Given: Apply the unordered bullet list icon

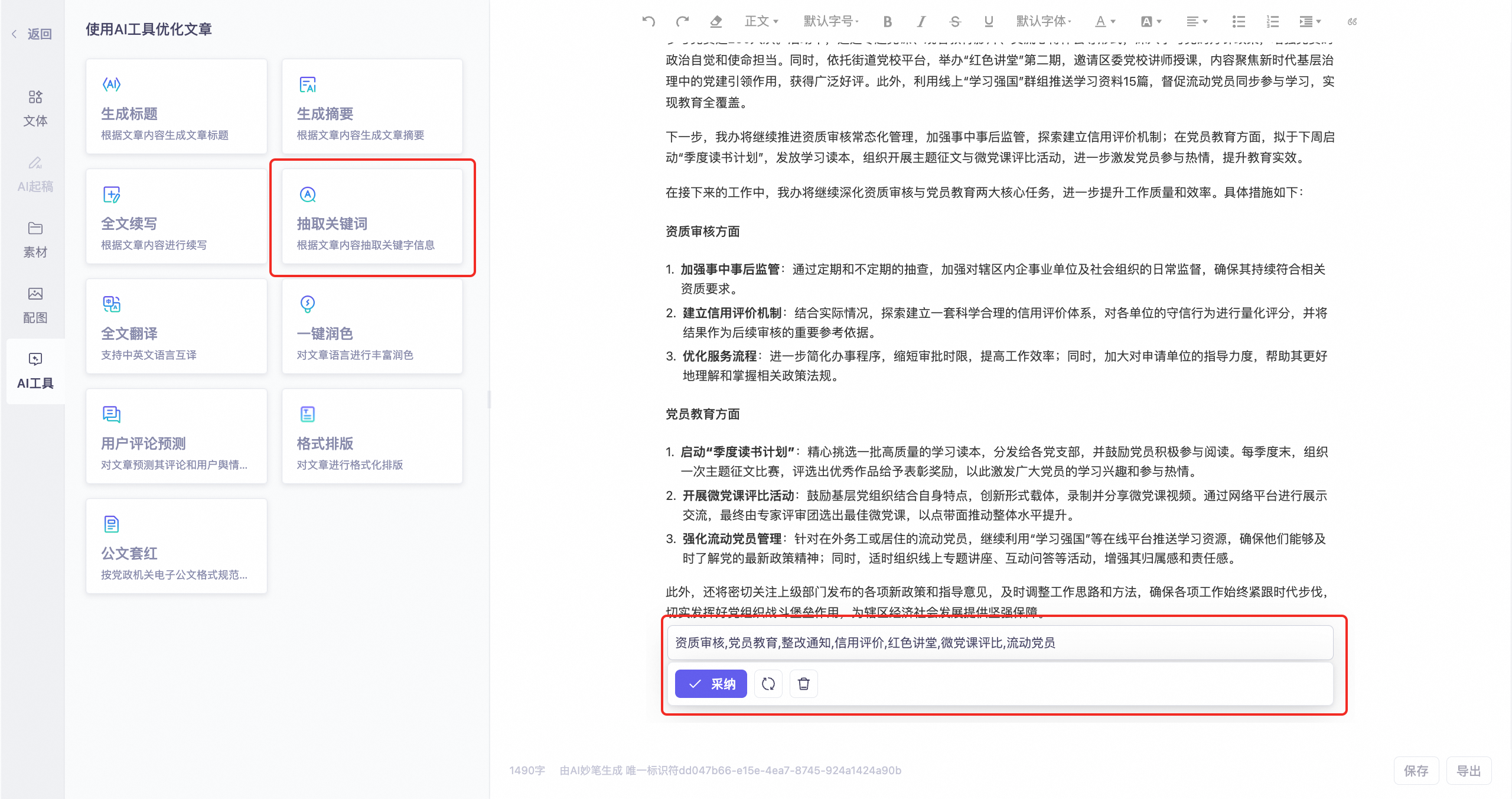Looking at the screenshot, I should pyautogui.click(x=1239, y=22).
